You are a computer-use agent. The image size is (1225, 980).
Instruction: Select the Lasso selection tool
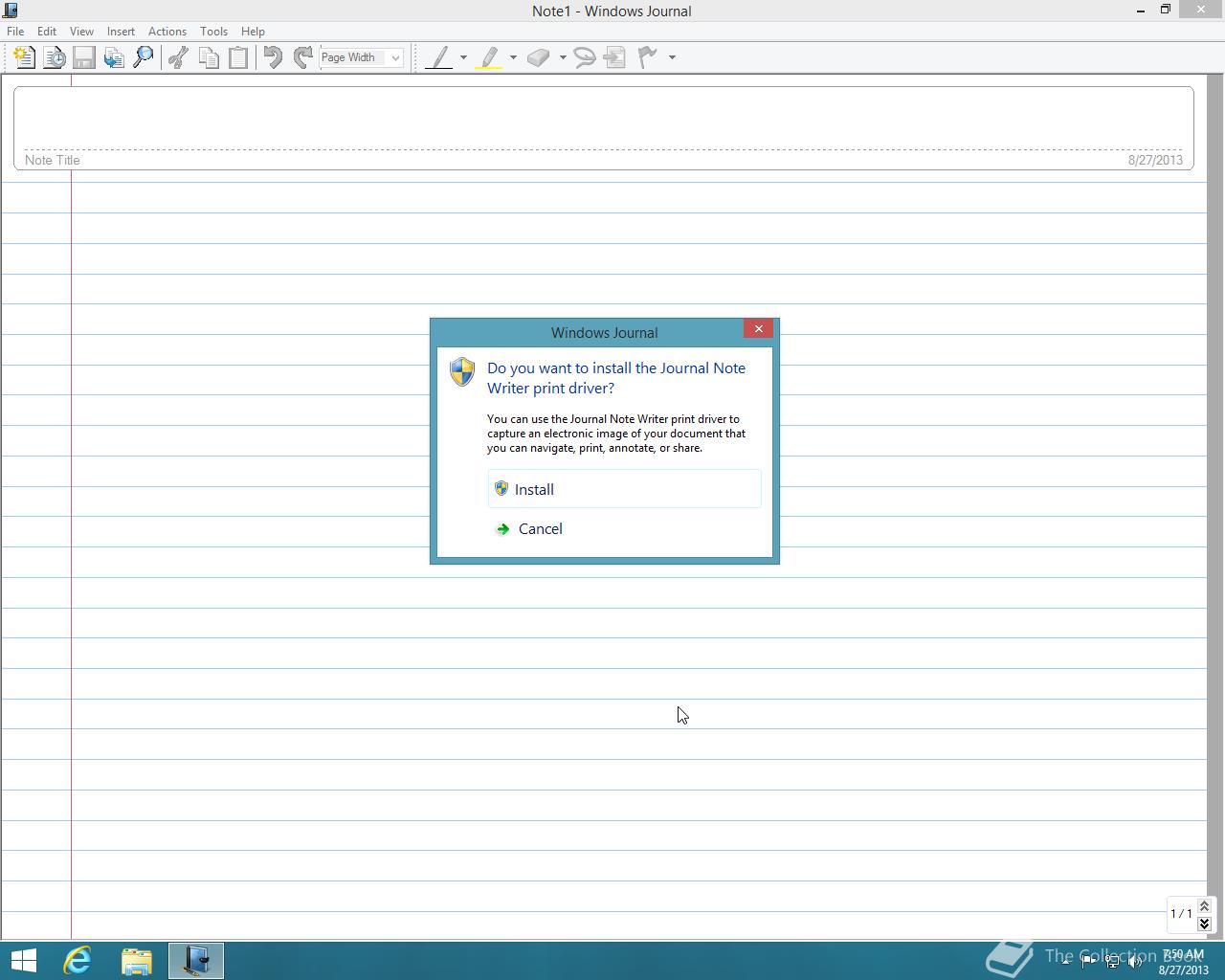click(585, 57)
